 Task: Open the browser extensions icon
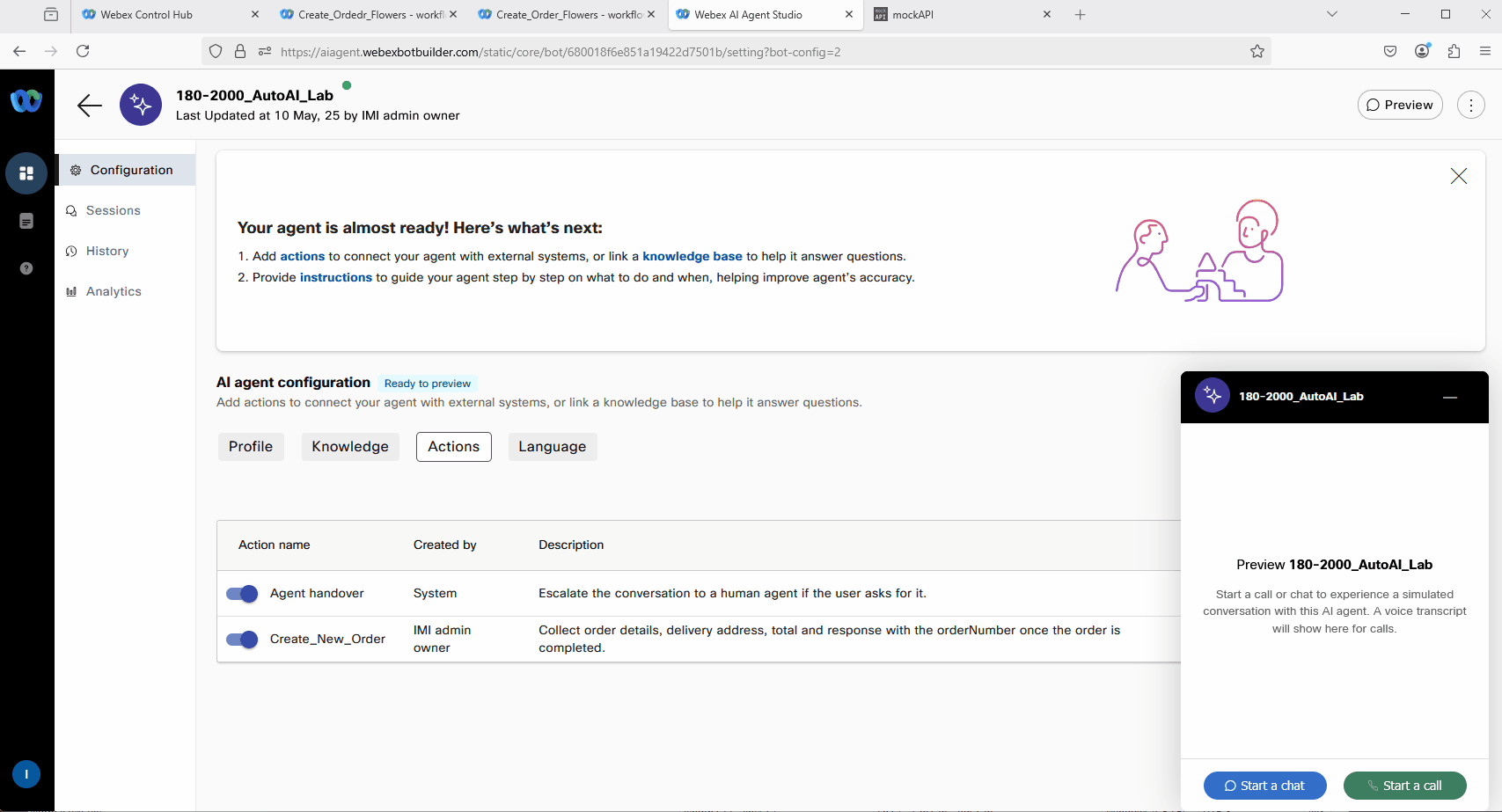click(x=1453, y=51)
